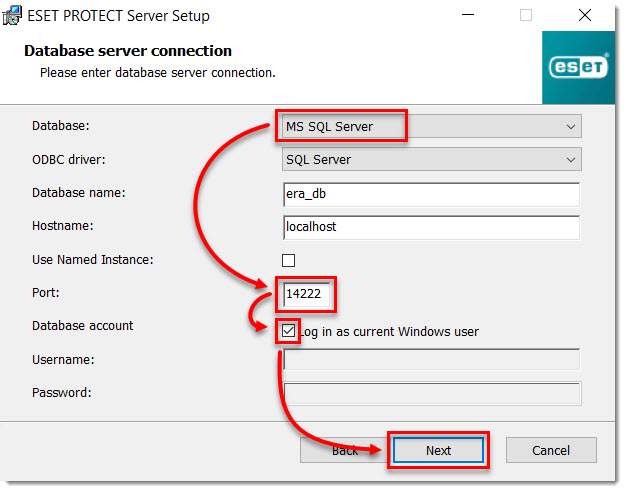Enable the Use Named Instance checkbox
This screenshot has height=491, width=625.
click(289, 261)
